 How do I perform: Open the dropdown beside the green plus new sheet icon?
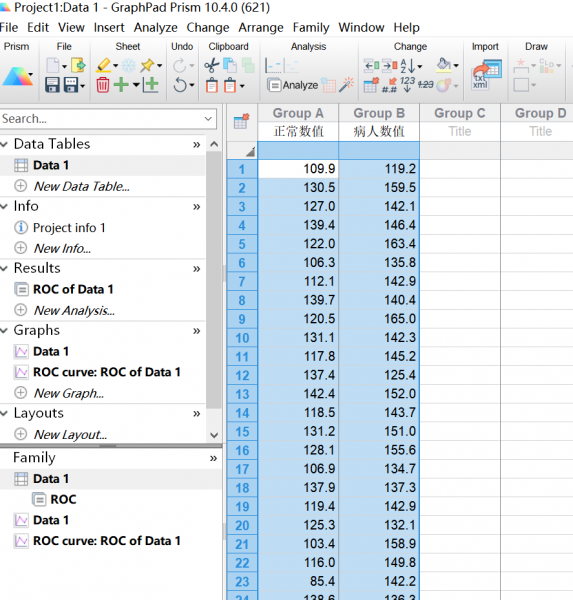136,85
